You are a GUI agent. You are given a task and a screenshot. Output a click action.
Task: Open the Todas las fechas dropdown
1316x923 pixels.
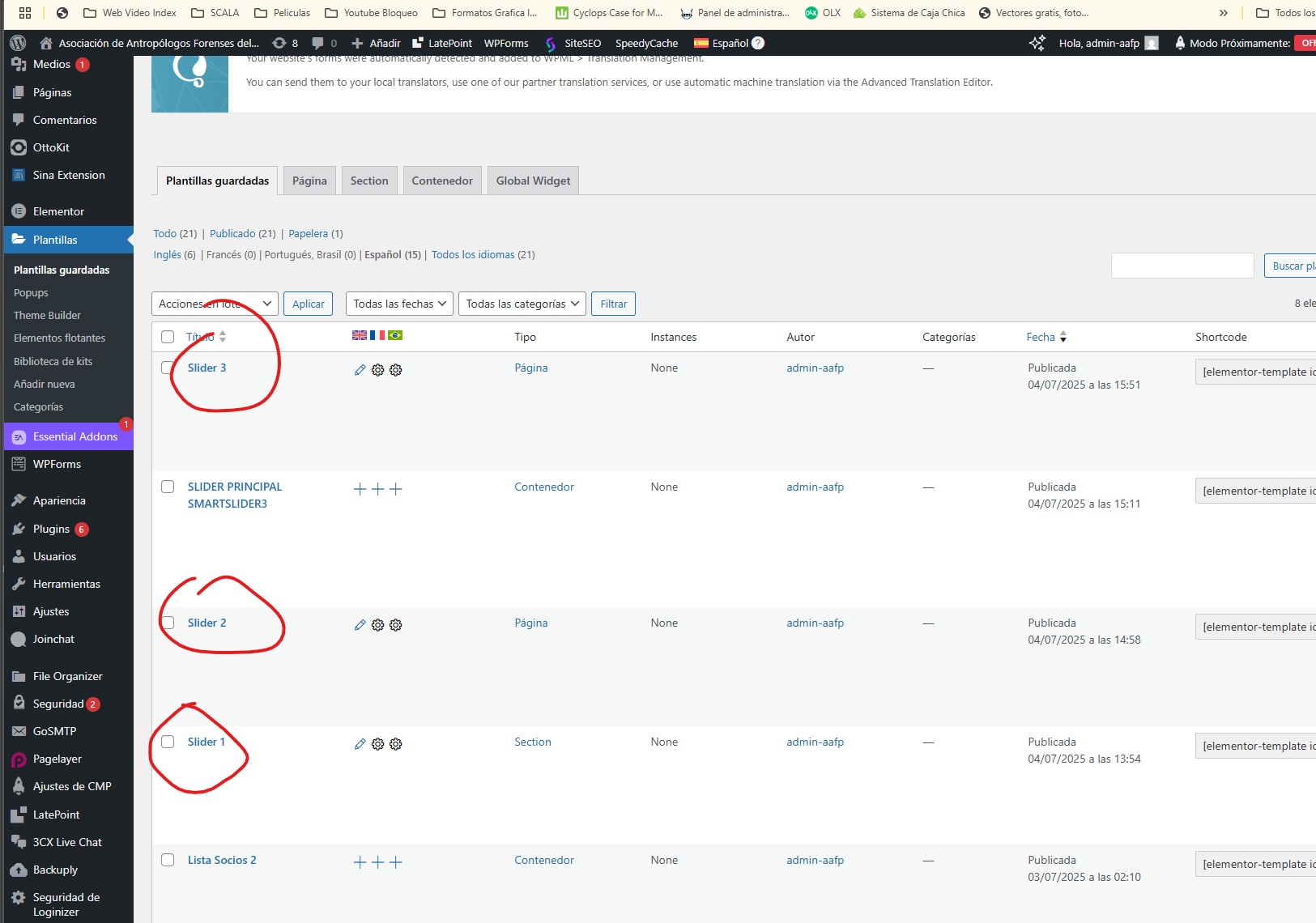[399, 304]
